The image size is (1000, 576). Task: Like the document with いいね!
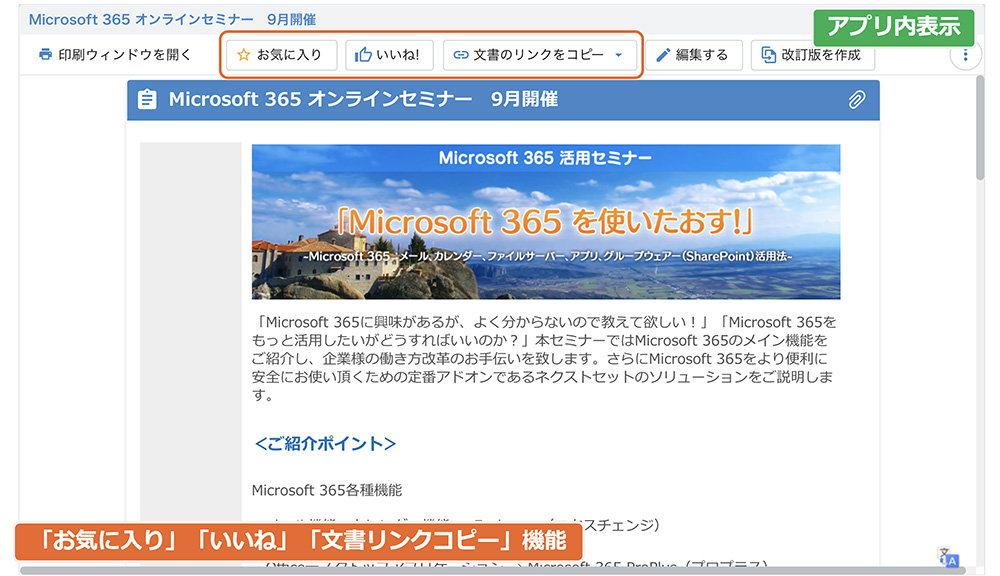click(x=389, y=55)
